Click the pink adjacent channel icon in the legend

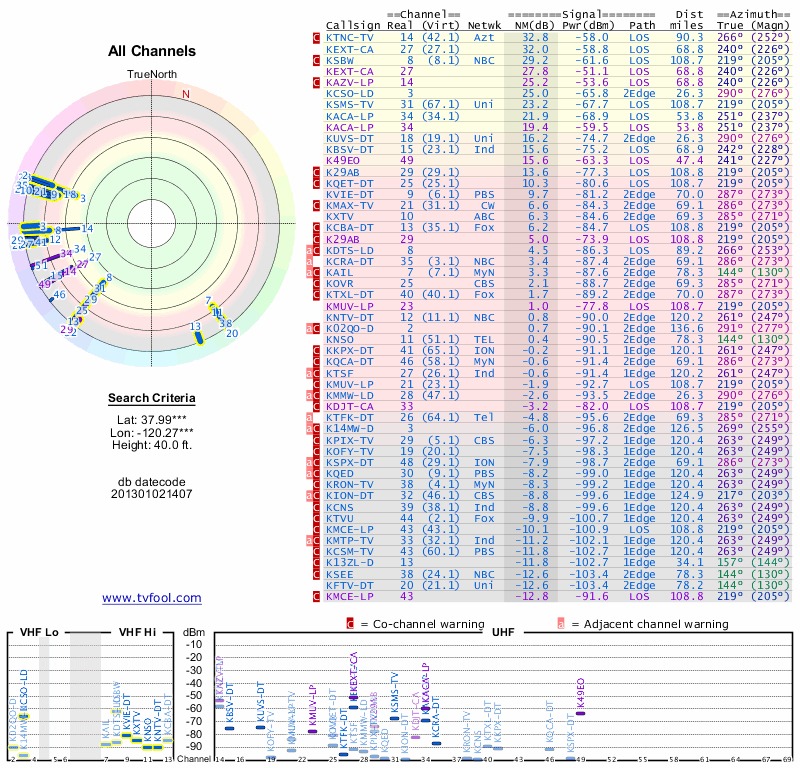(x=561, y=624)
